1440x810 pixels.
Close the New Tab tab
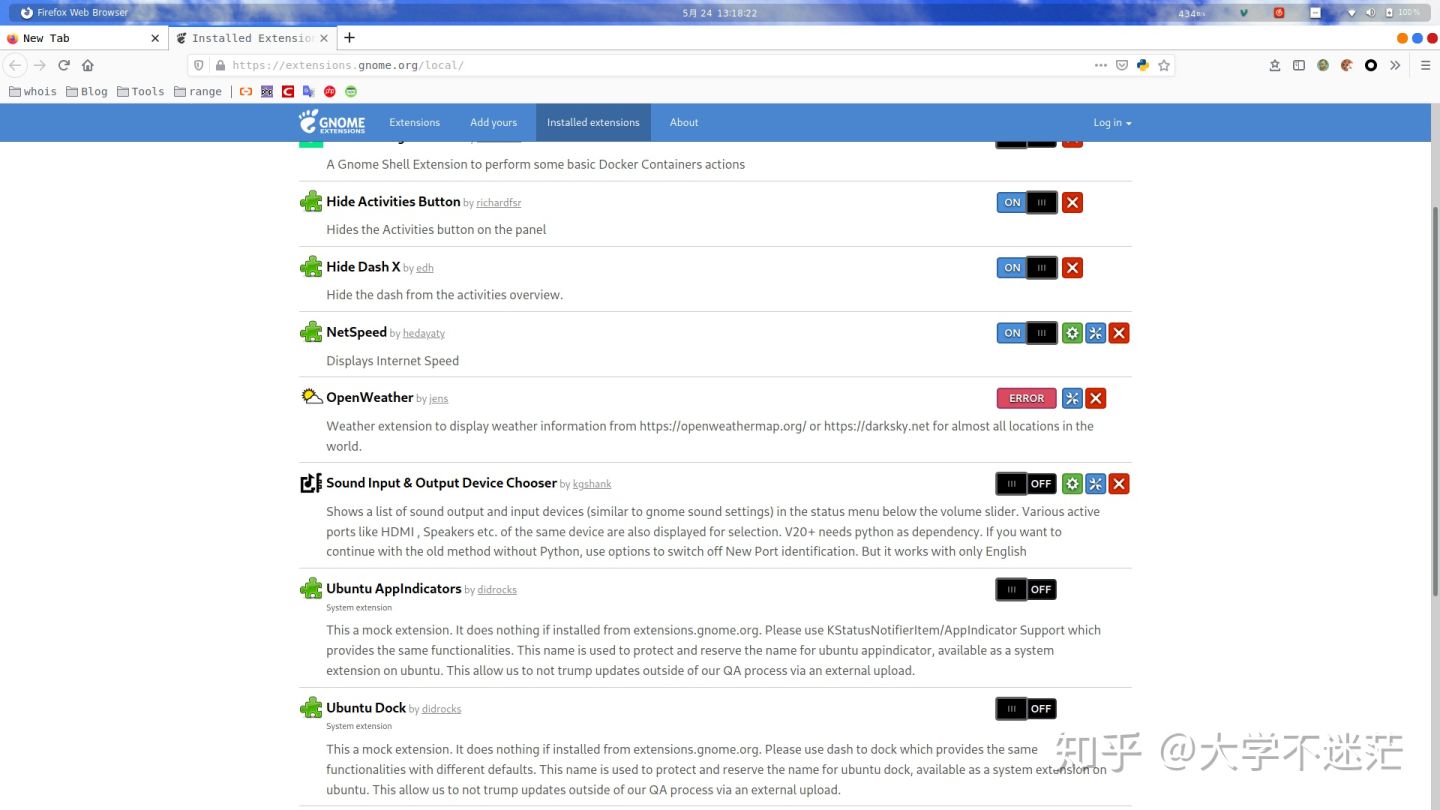(x=155, y=38)
